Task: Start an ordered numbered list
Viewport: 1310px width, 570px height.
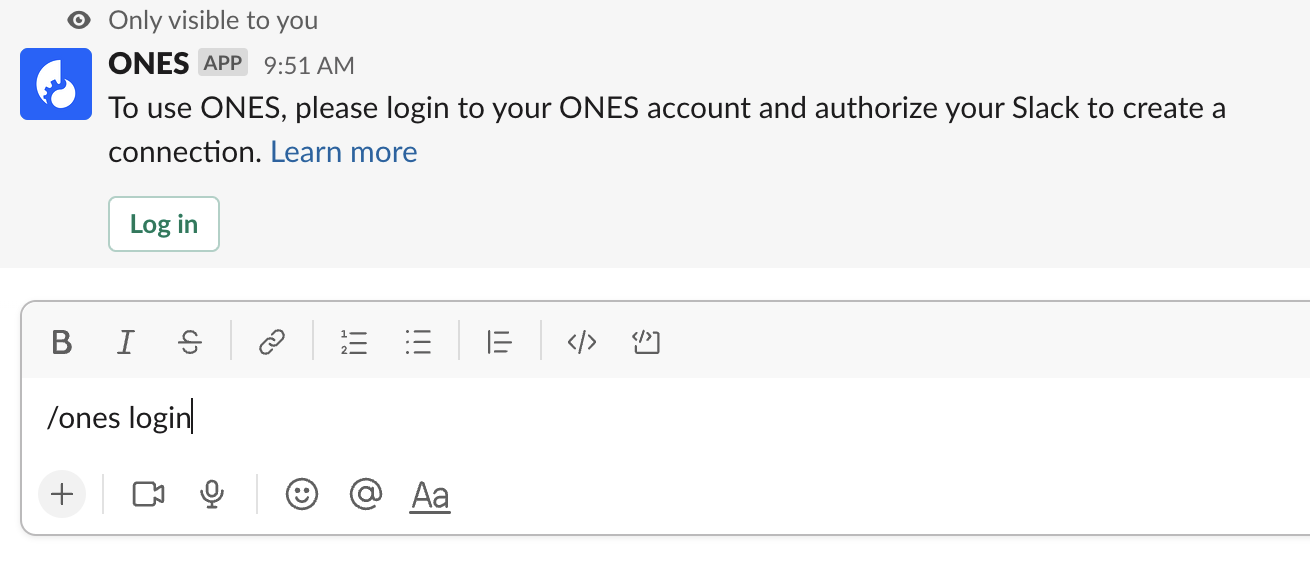Action: 354,343
